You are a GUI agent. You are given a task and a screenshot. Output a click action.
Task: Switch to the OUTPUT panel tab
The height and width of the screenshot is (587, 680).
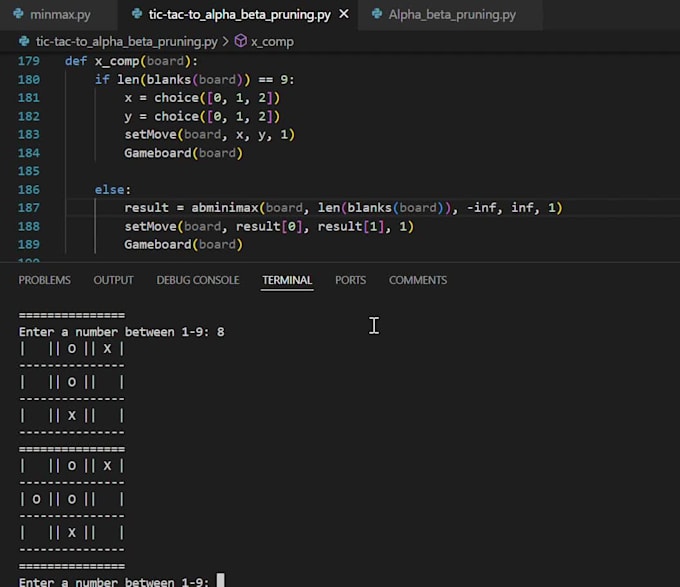(113, 280)
